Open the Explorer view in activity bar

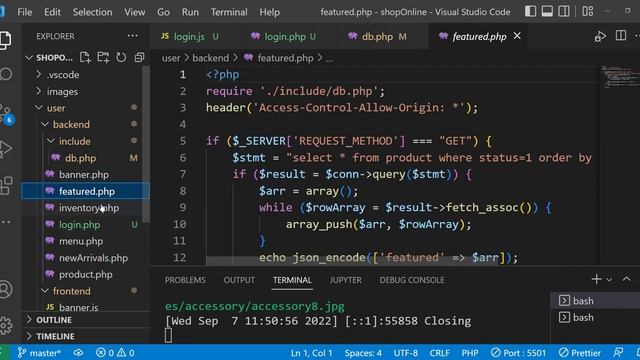point(5,40)
